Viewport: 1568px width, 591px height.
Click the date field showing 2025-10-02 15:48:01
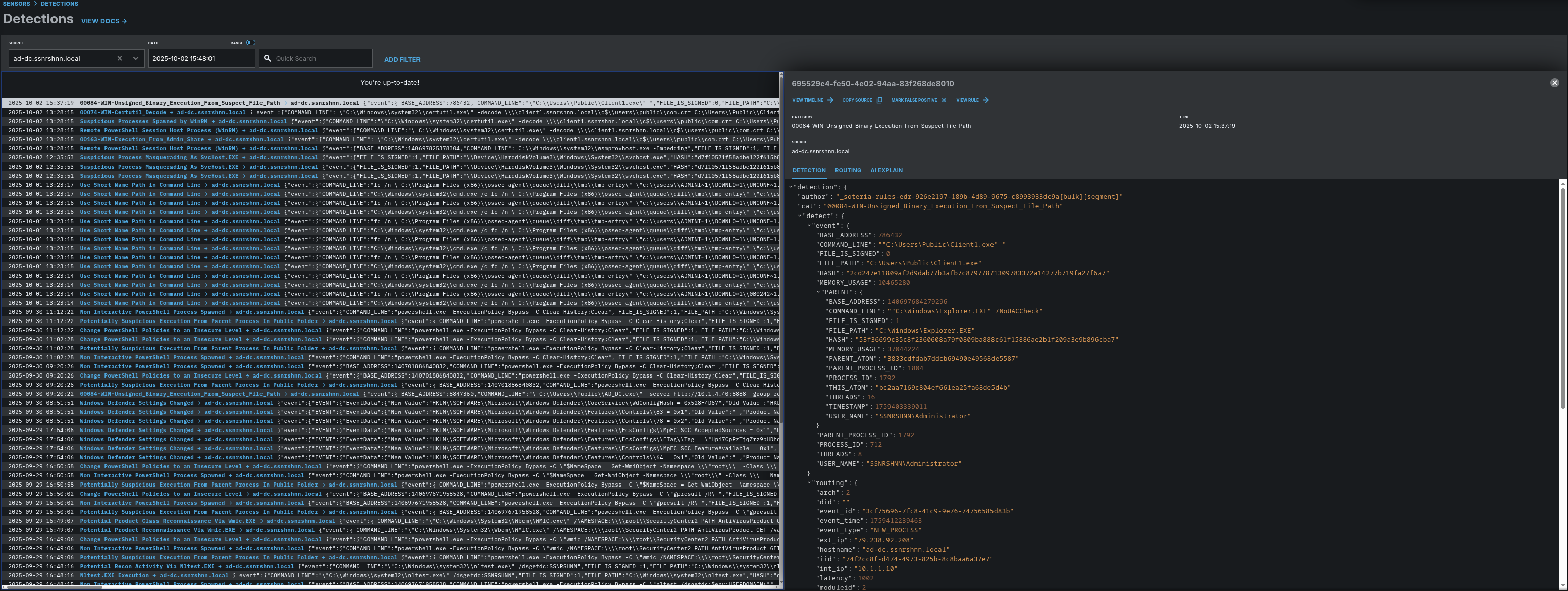tap(201, 59)
